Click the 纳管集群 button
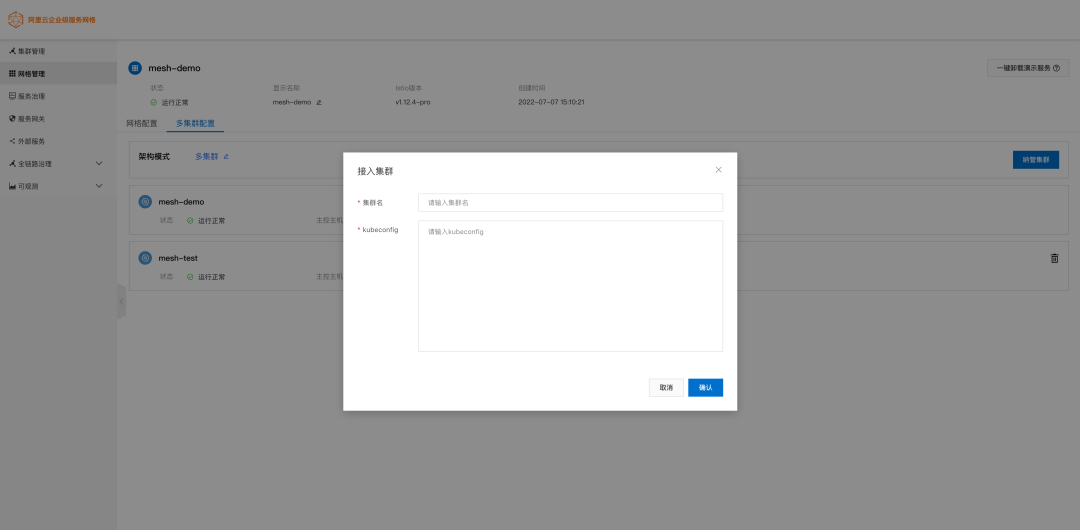Image resolution: width=1080 pixels, height=530 pixels. coord(1035,160)
